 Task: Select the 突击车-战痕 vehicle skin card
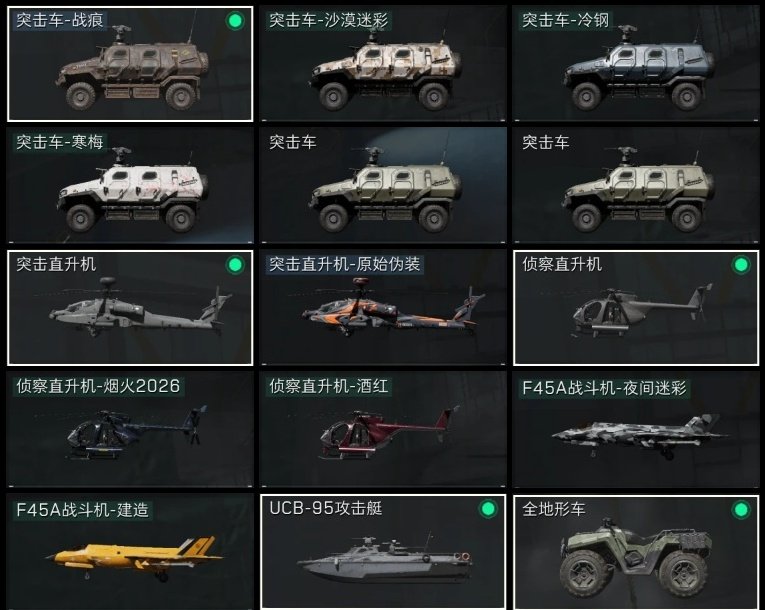[130, 64]
